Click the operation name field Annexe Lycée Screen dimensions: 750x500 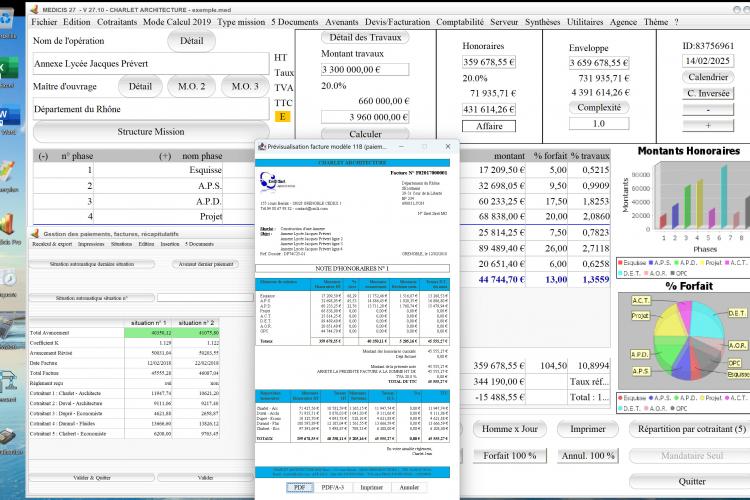pyautogui.click(x=151, y=64)
